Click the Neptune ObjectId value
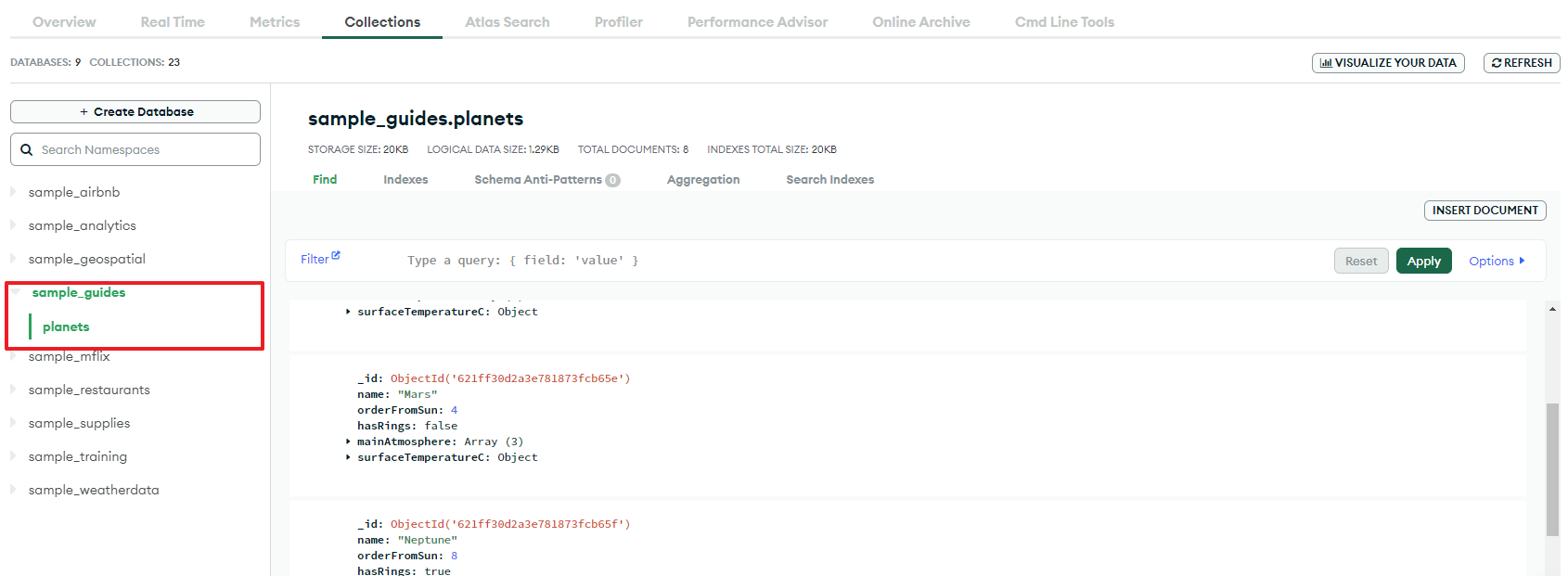The width and height of the screenshot is (1568, 576). click(510, 524)
